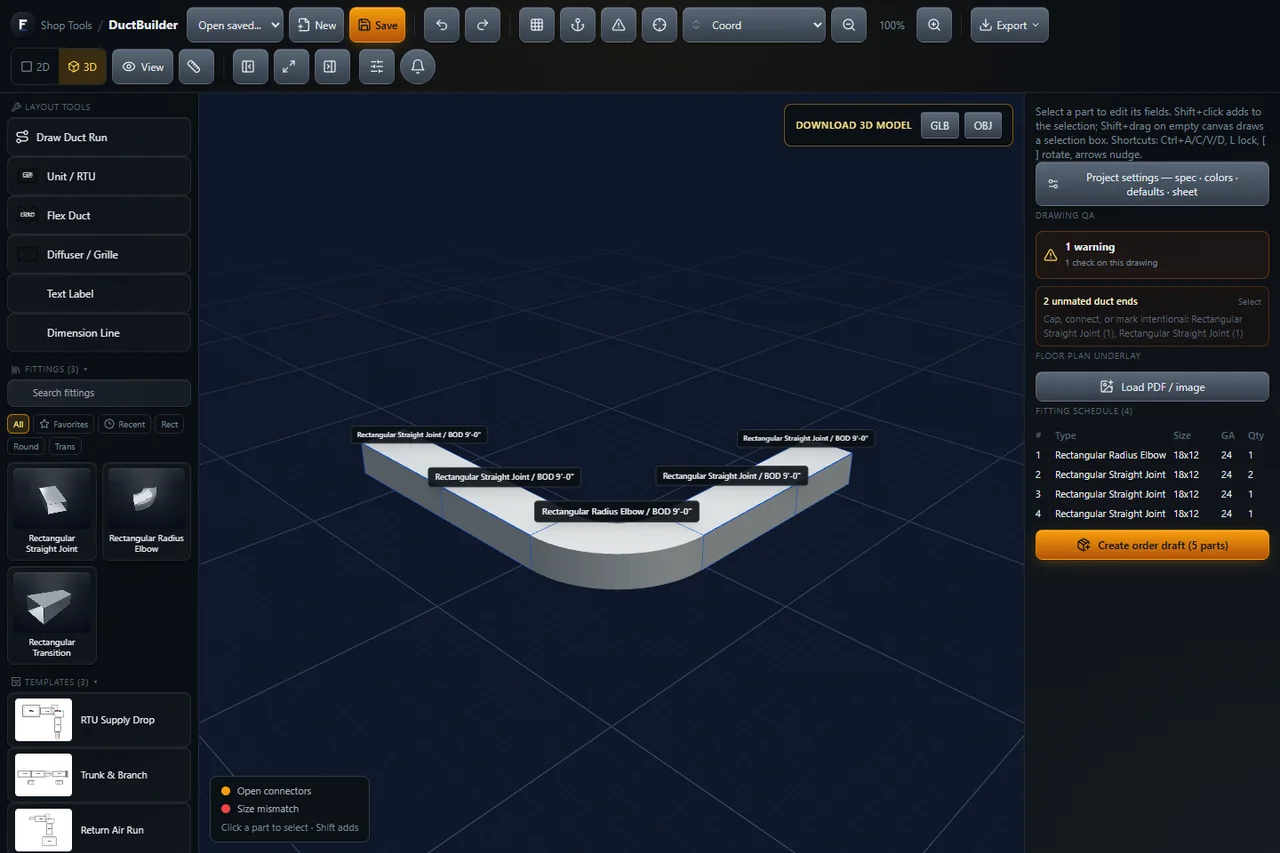Open the 'Open saved...' dropdown
The height and width of the screenshot is (853, 1280).
[235, 25]
